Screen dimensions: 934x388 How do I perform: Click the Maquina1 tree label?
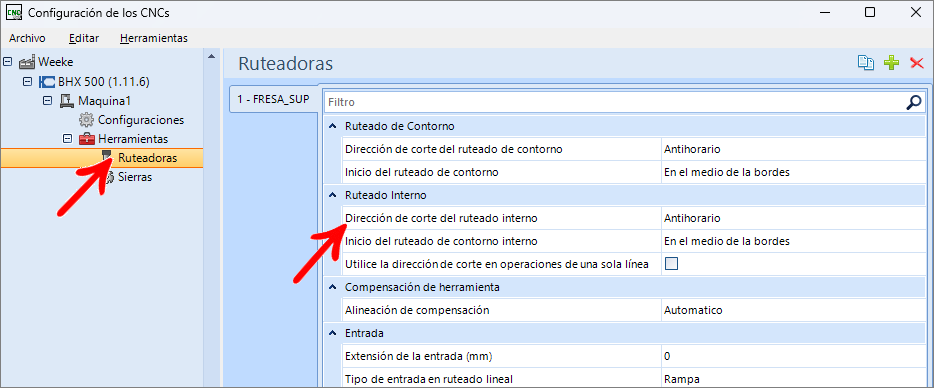[104, 101]
